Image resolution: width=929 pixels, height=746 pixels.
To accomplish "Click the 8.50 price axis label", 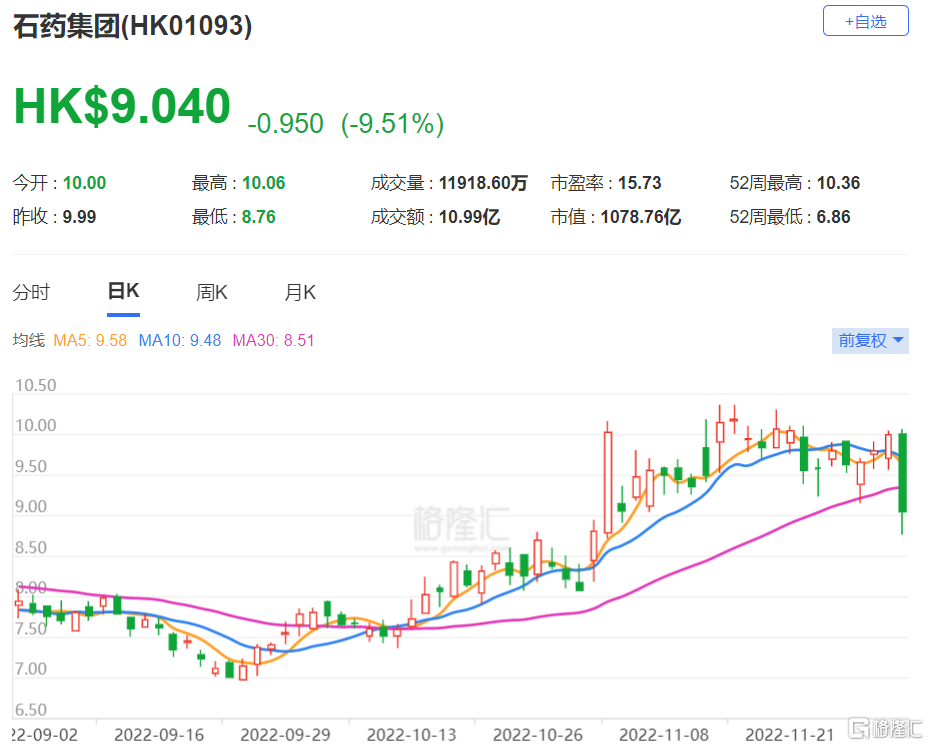I will click(31, 548).
